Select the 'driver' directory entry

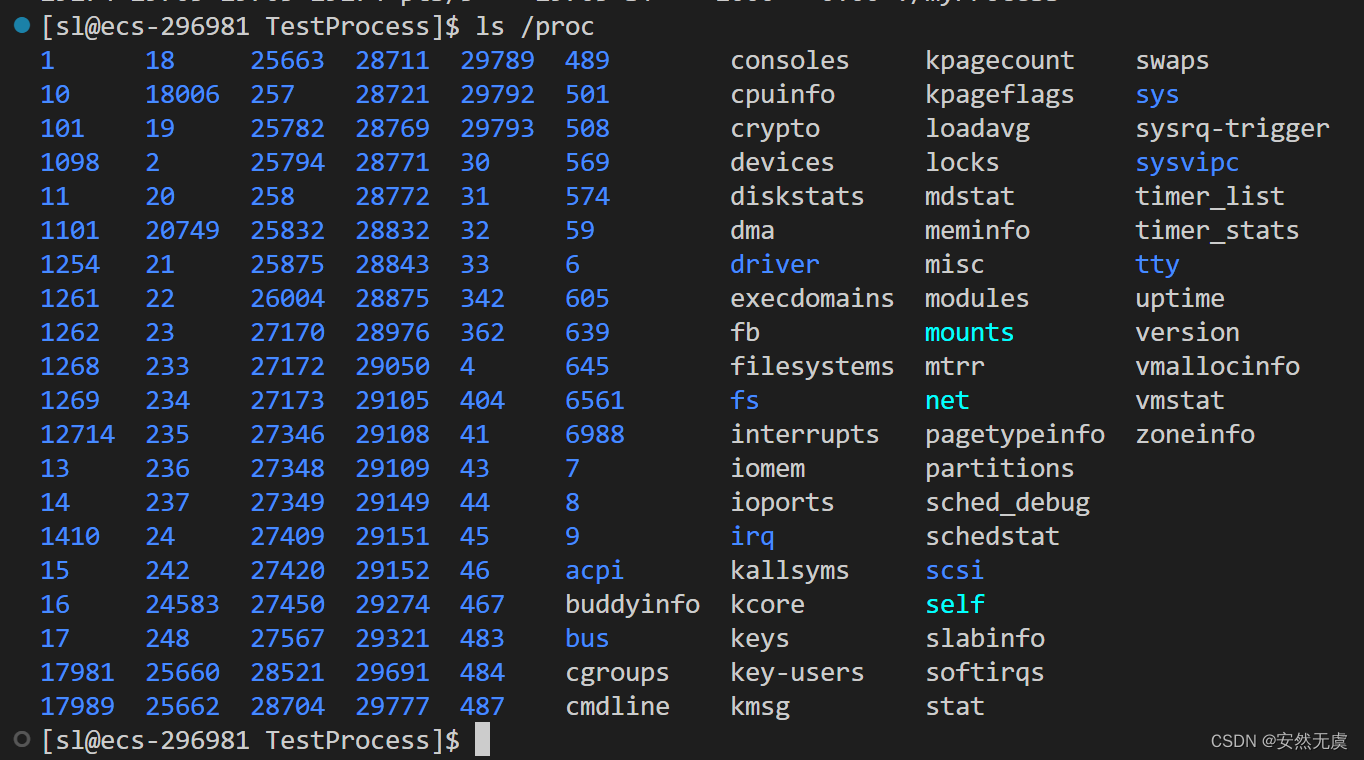(775, 264)
